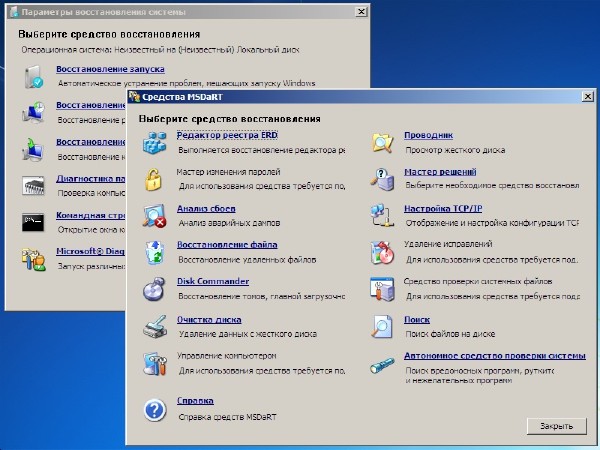Launch Мастер решений link
The height and width of the screenshot is (450, 600).
(x=439, y=172)
